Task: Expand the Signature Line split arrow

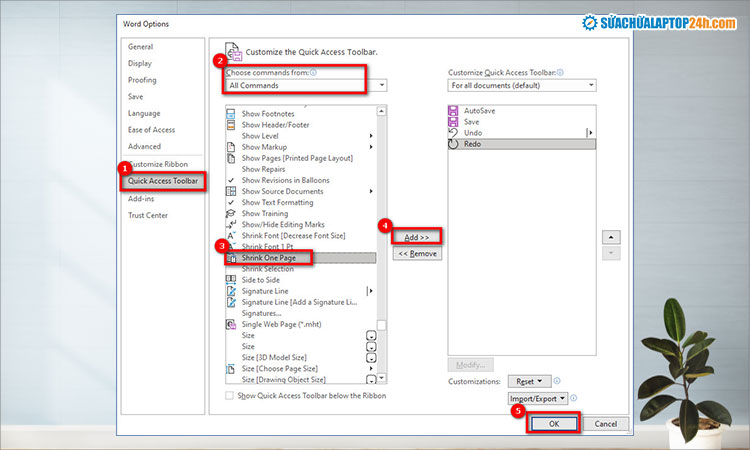Action: [371, 291]
